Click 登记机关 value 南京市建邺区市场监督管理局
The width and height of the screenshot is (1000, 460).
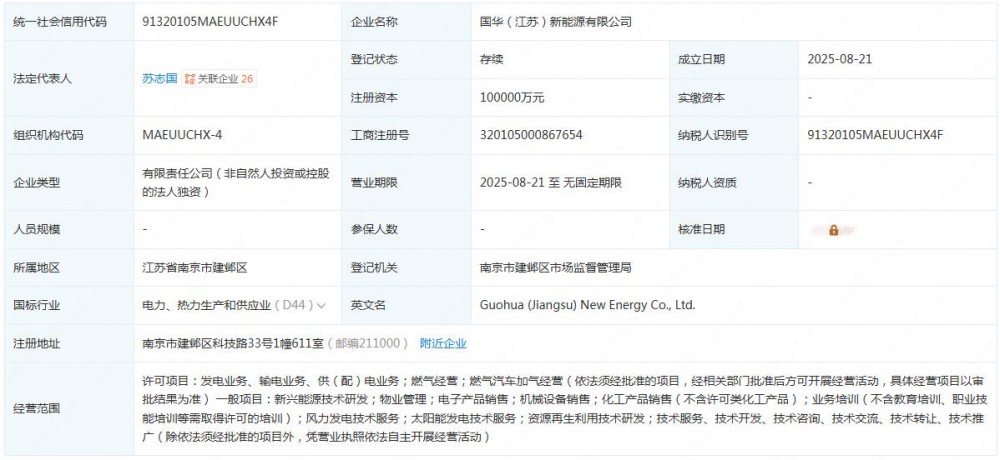click(x=555, y=268)
